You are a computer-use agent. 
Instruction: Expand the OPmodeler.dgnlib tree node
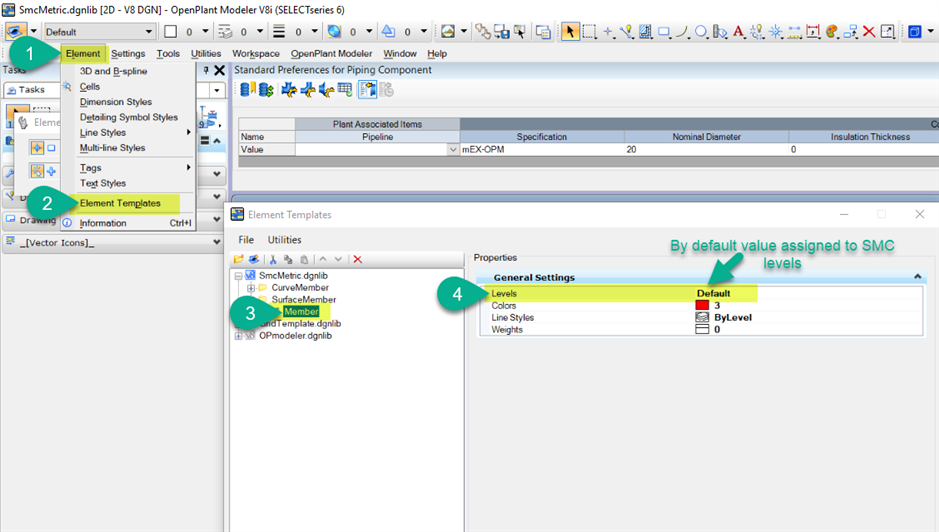(x=238, y=336)
